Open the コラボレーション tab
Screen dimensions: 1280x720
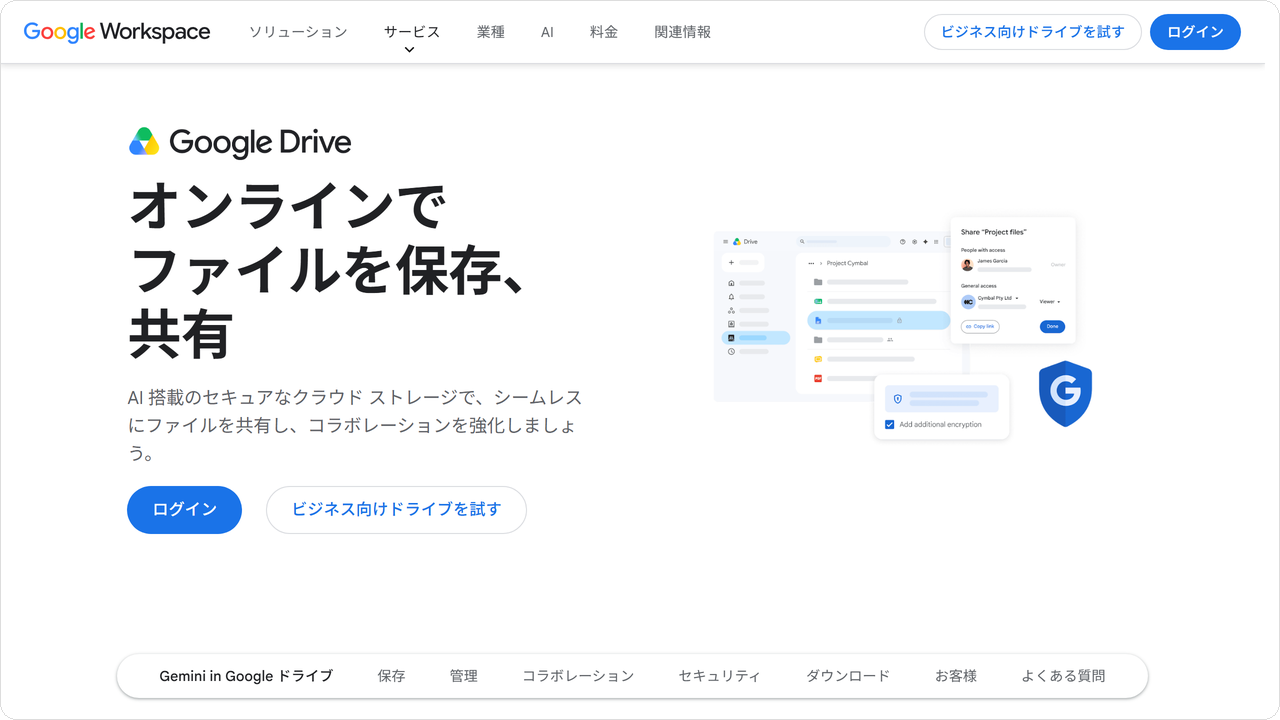pyautogui.click(x=578, y=676)
